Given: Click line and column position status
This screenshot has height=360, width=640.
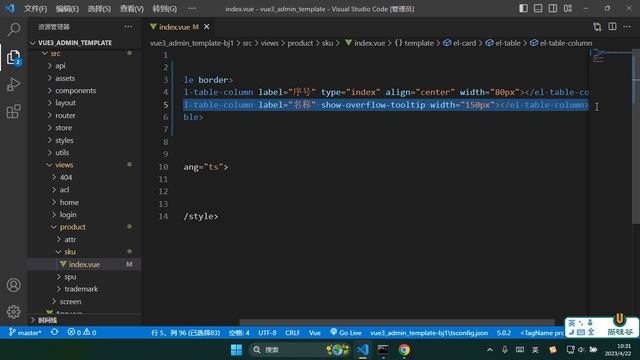Looking at the screenshot, I should (186, 333).
